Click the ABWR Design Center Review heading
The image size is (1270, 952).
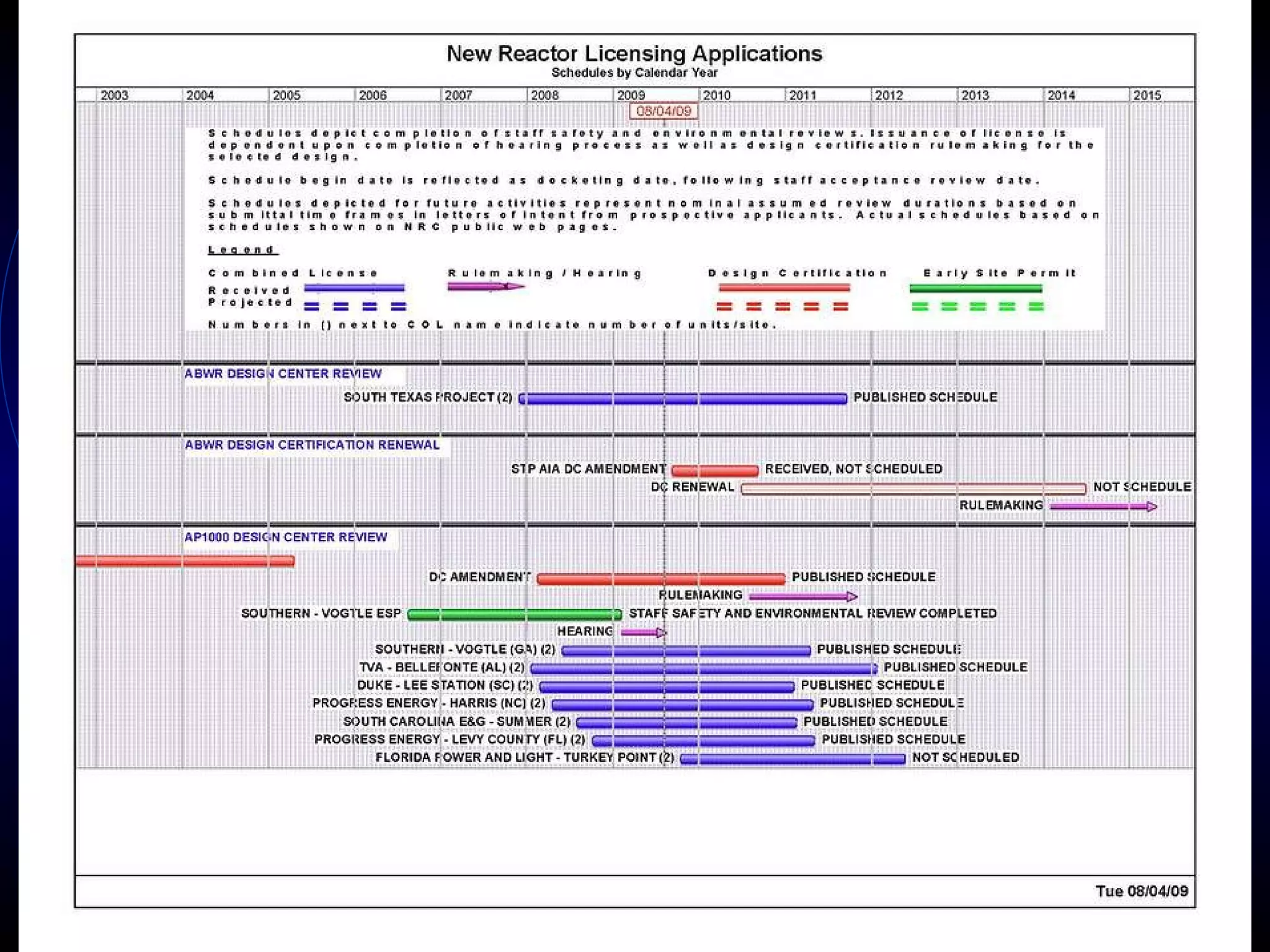click(x=283, y=374)
